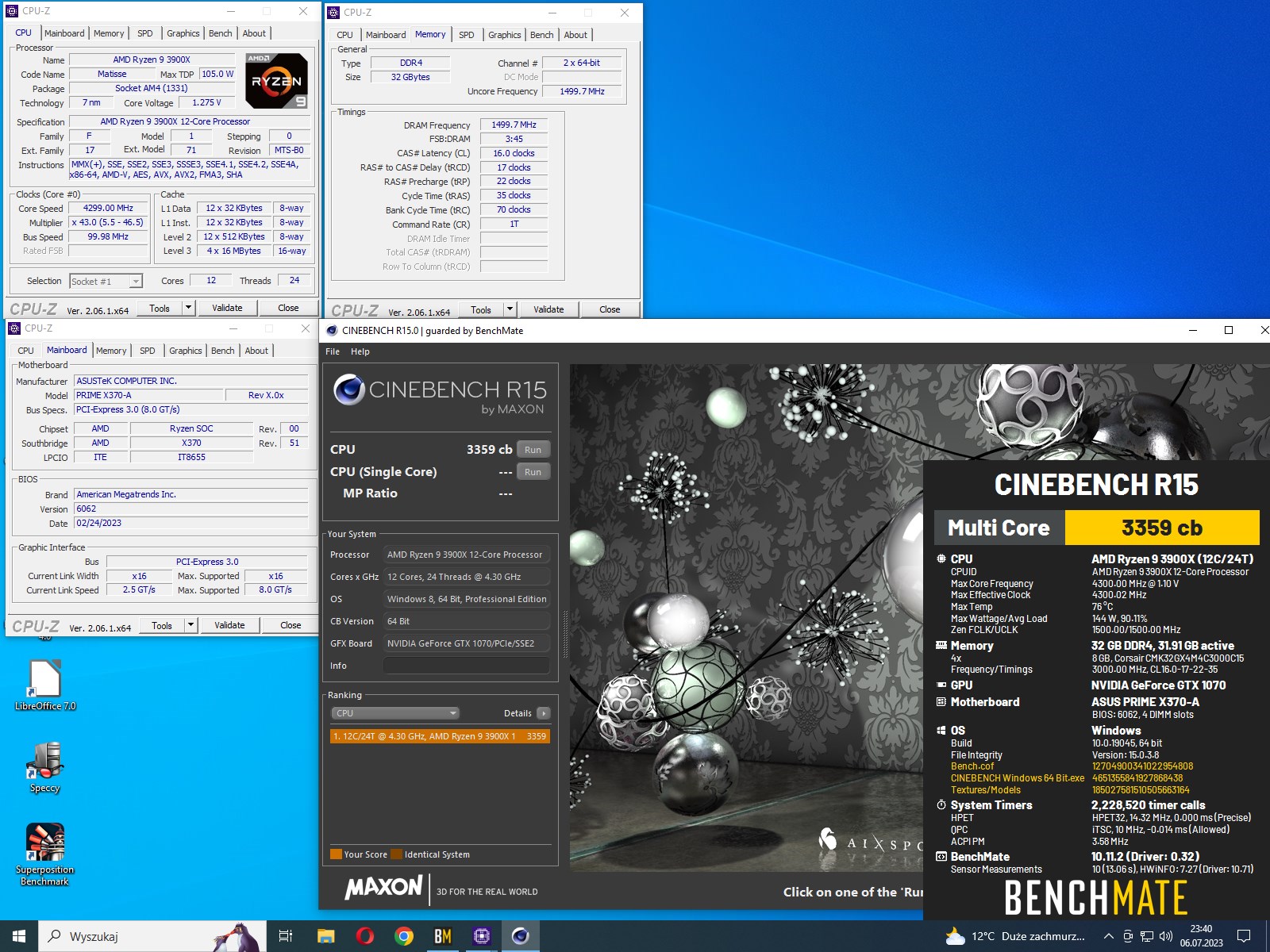Viewport: 1270px width, 952px height.
Task: Open volume control in system tray
Action: coord(1166,936)
